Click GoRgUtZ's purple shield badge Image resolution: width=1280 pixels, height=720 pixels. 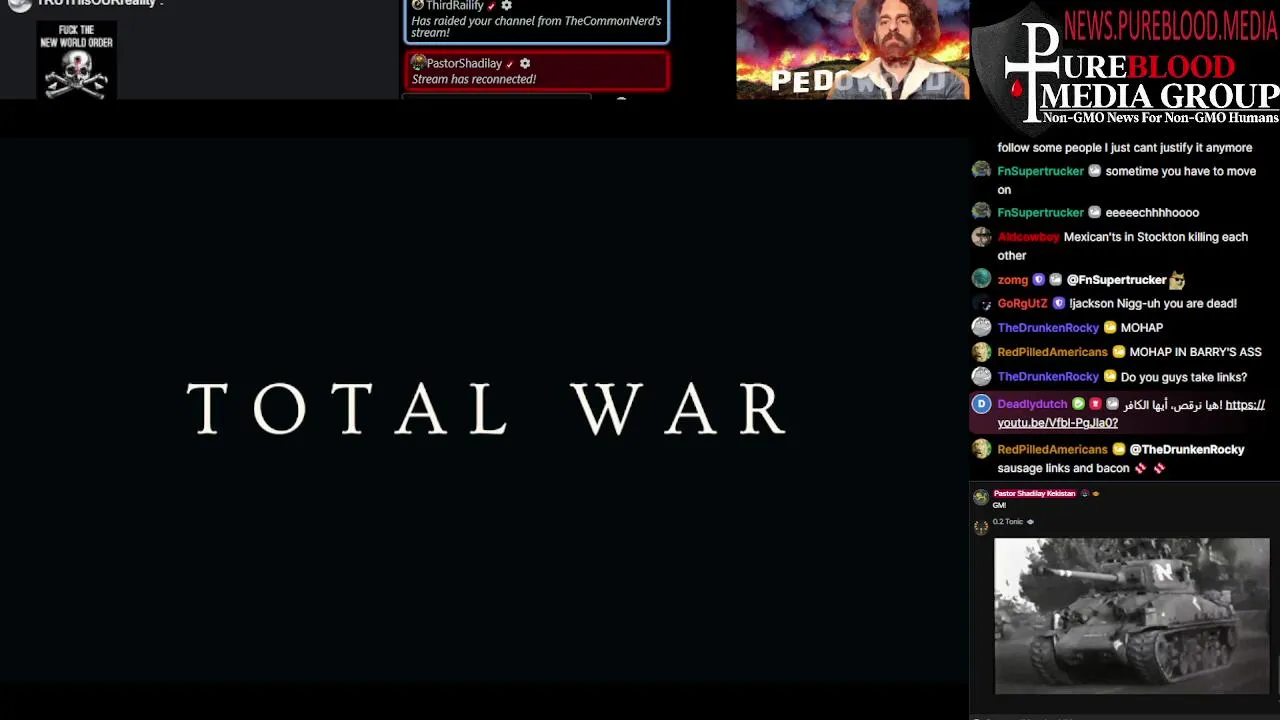pyautogui.click(x=1058, y=303)
